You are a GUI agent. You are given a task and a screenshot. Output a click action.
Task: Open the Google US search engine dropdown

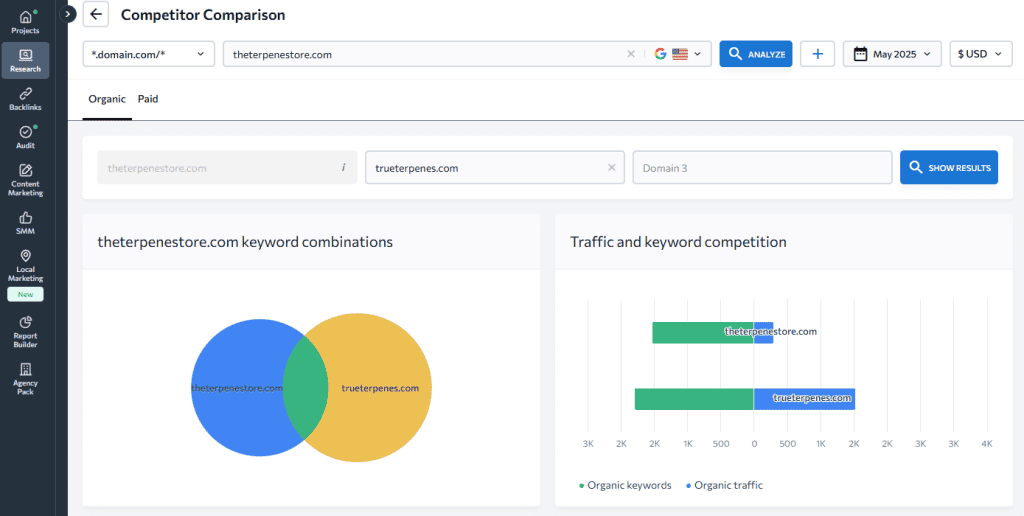coord(679,54)
